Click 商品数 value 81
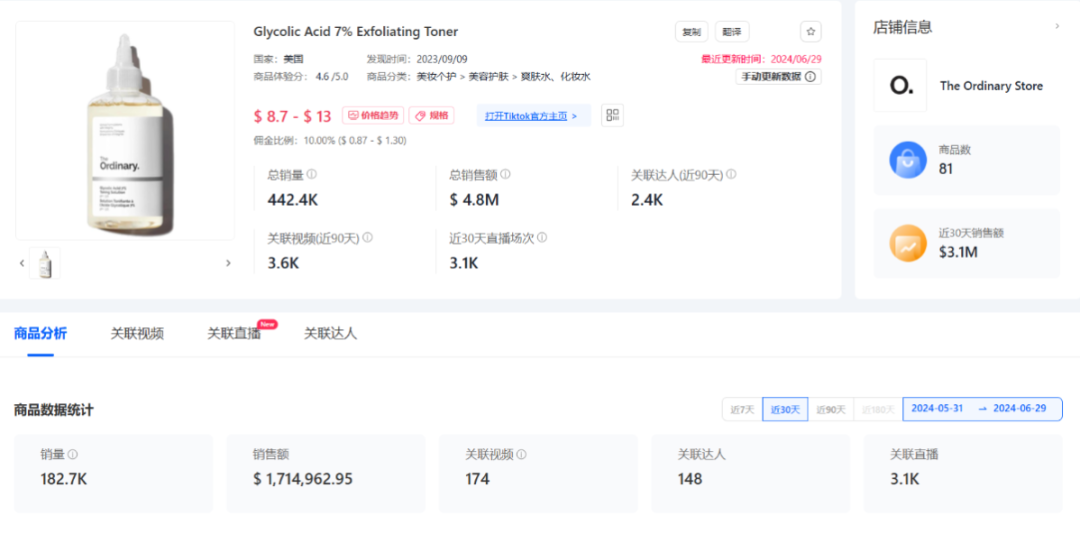Screen dimensions: 1080x534 click(x=946, y=169)
